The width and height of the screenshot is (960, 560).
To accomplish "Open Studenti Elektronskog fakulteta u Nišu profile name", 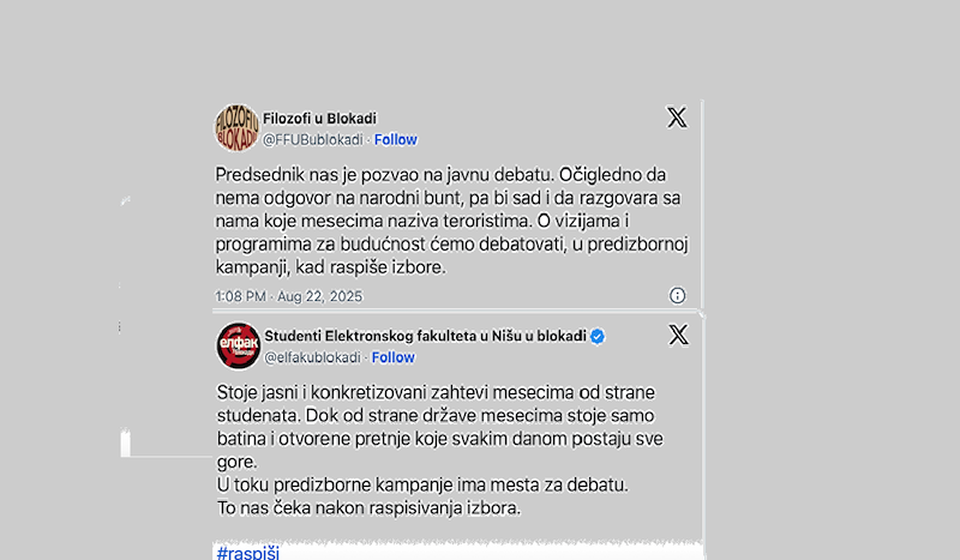I will (x=426, y=336).
